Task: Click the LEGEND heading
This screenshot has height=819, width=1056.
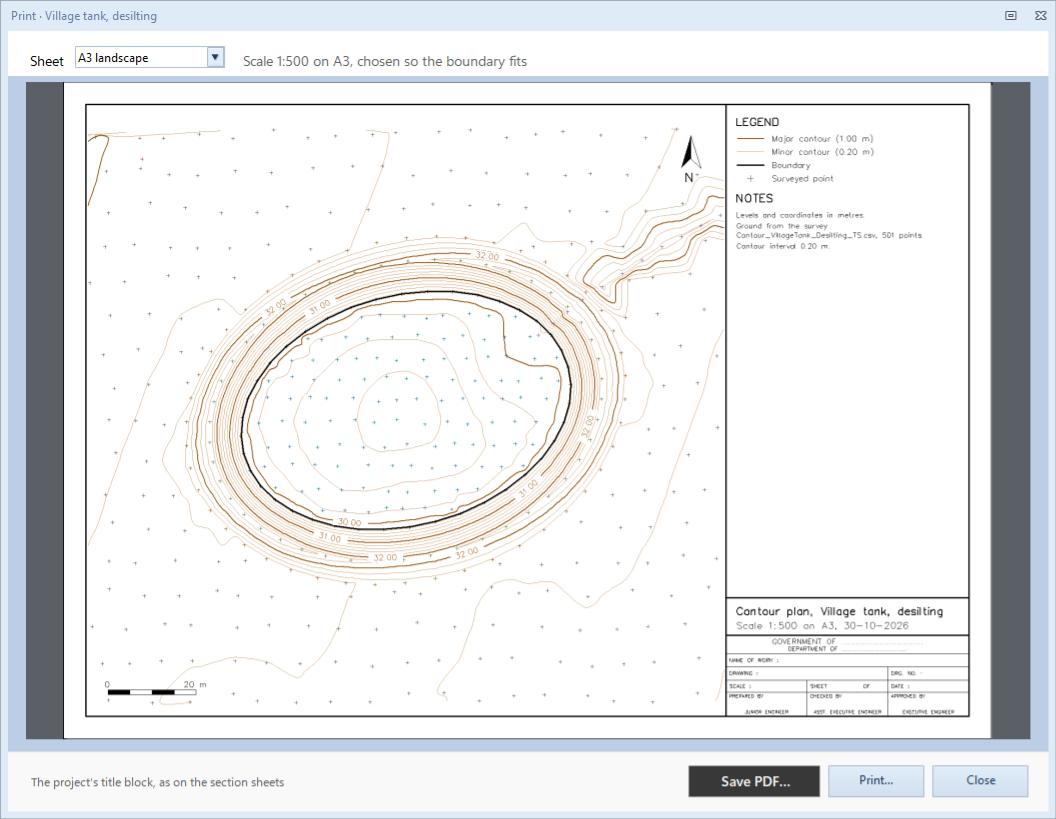Action: click(x=757, y=122)
